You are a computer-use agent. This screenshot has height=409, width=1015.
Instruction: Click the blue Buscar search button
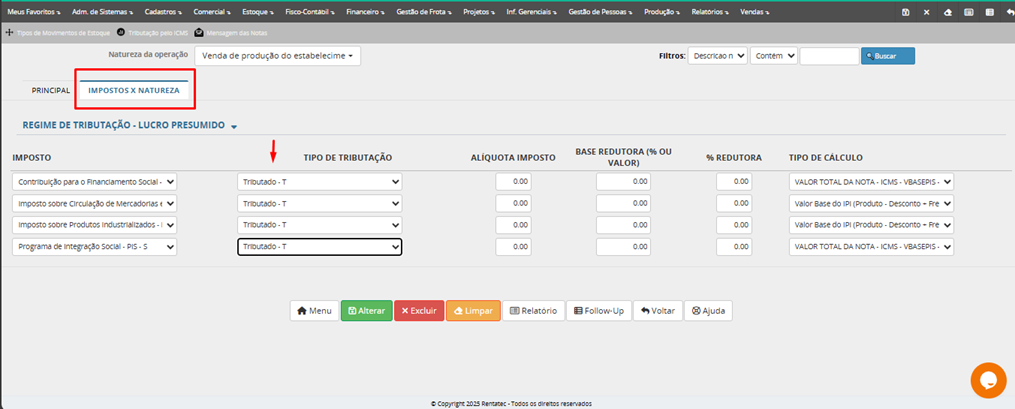(x=887, y=56)
